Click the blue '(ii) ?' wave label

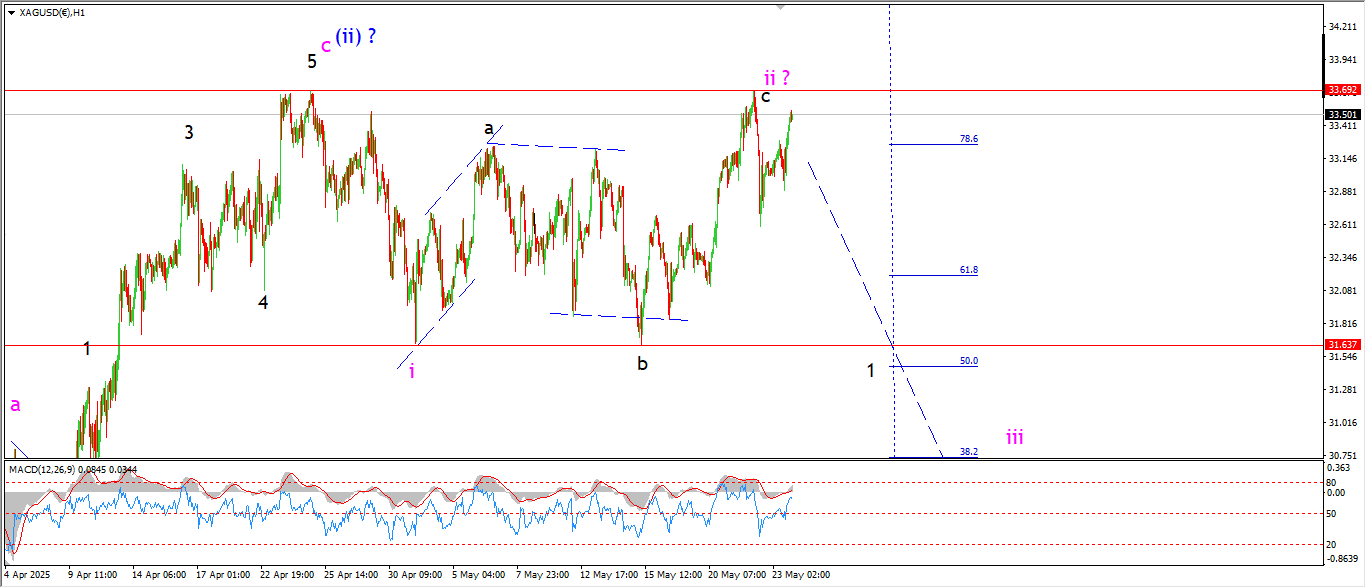355,37
